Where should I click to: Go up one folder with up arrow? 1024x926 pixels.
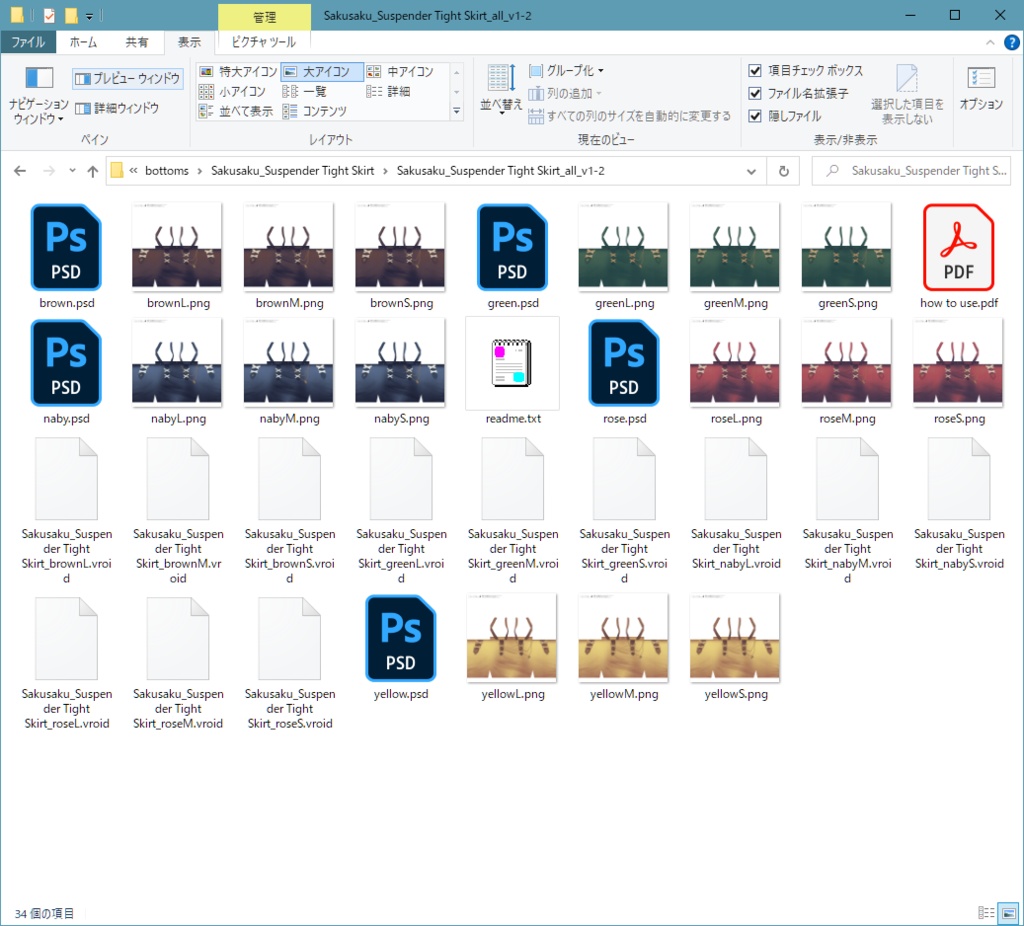(93, 171)
